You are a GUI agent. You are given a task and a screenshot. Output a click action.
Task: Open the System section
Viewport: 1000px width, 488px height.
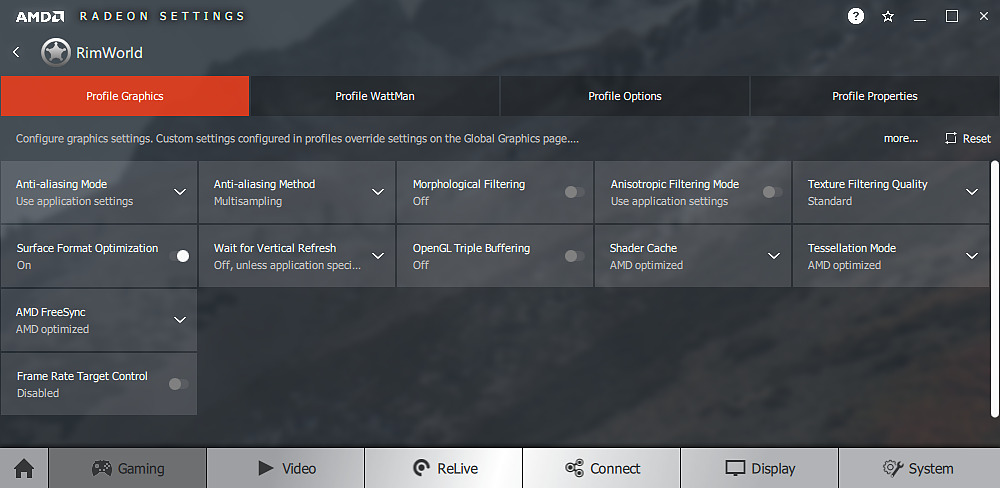pos(919,468)
